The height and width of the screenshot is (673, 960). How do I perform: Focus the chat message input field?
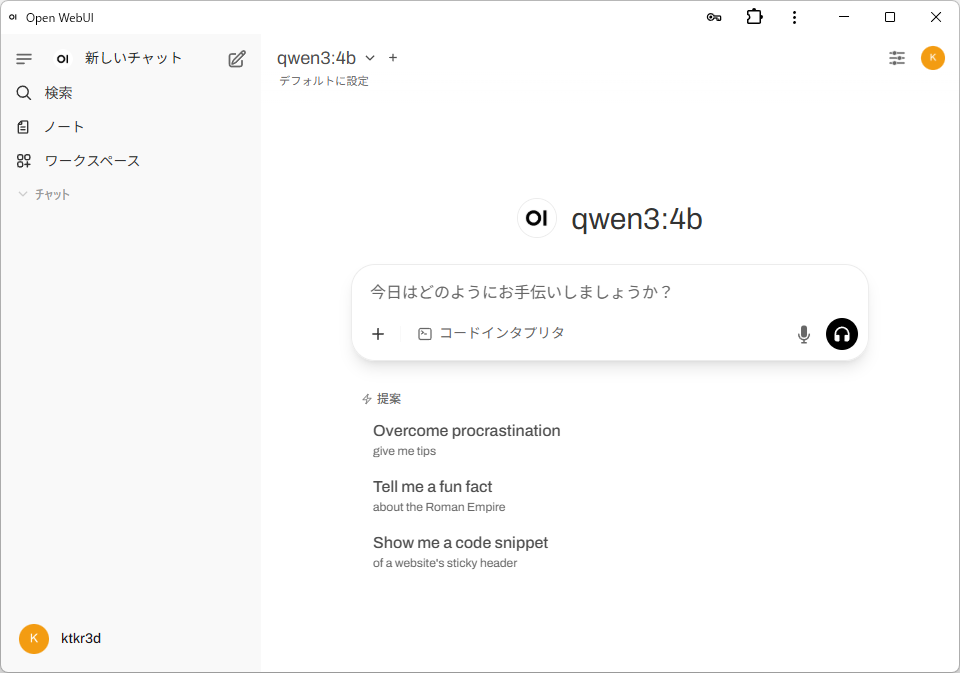point(609,292)
